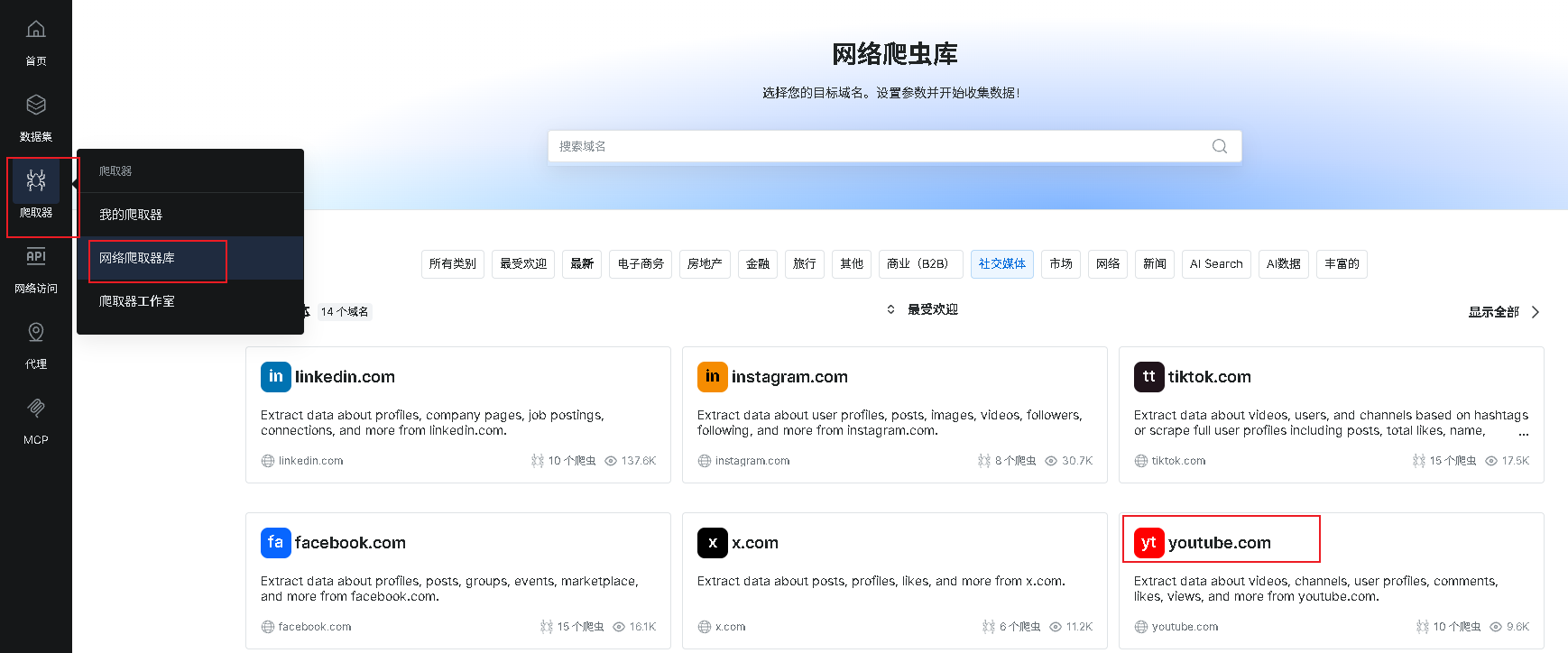This screenshot has width=1568, height=653.
Task: Open the linkedin.com card title
Action: [345, 377]
